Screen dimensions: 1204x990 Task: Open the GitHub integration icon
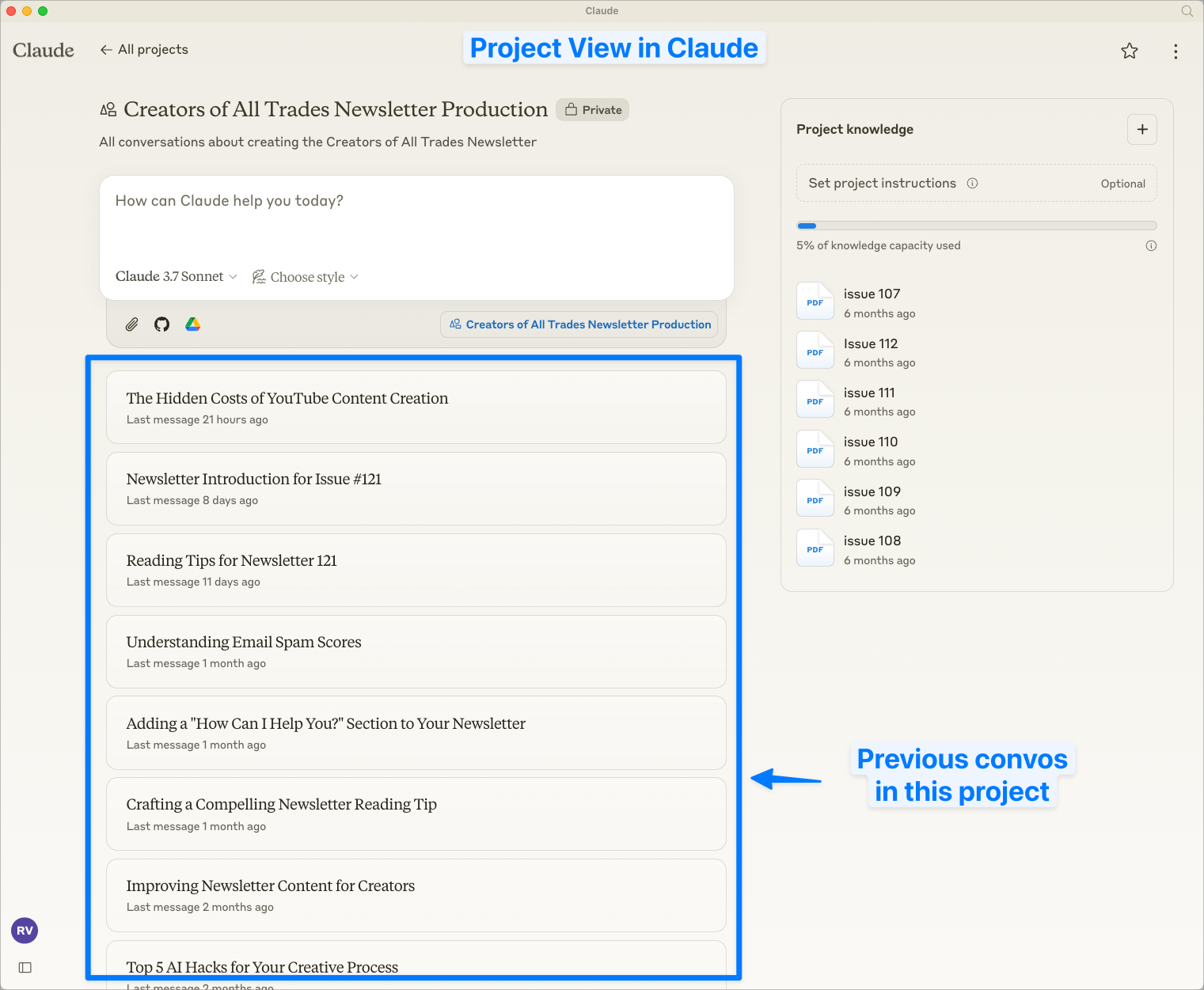coord(161,324)
